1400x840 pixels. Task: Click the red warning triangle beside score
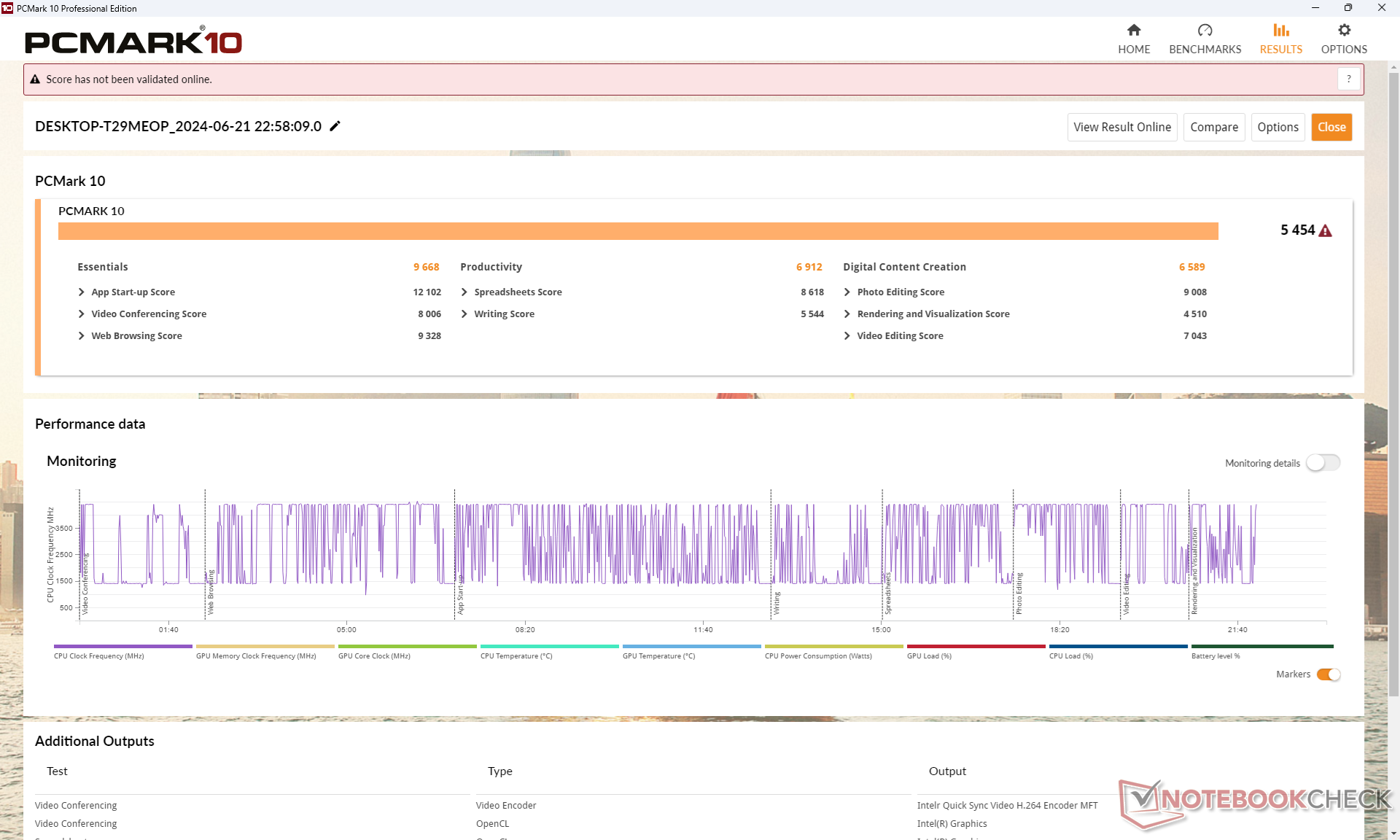click(1326, 230)
